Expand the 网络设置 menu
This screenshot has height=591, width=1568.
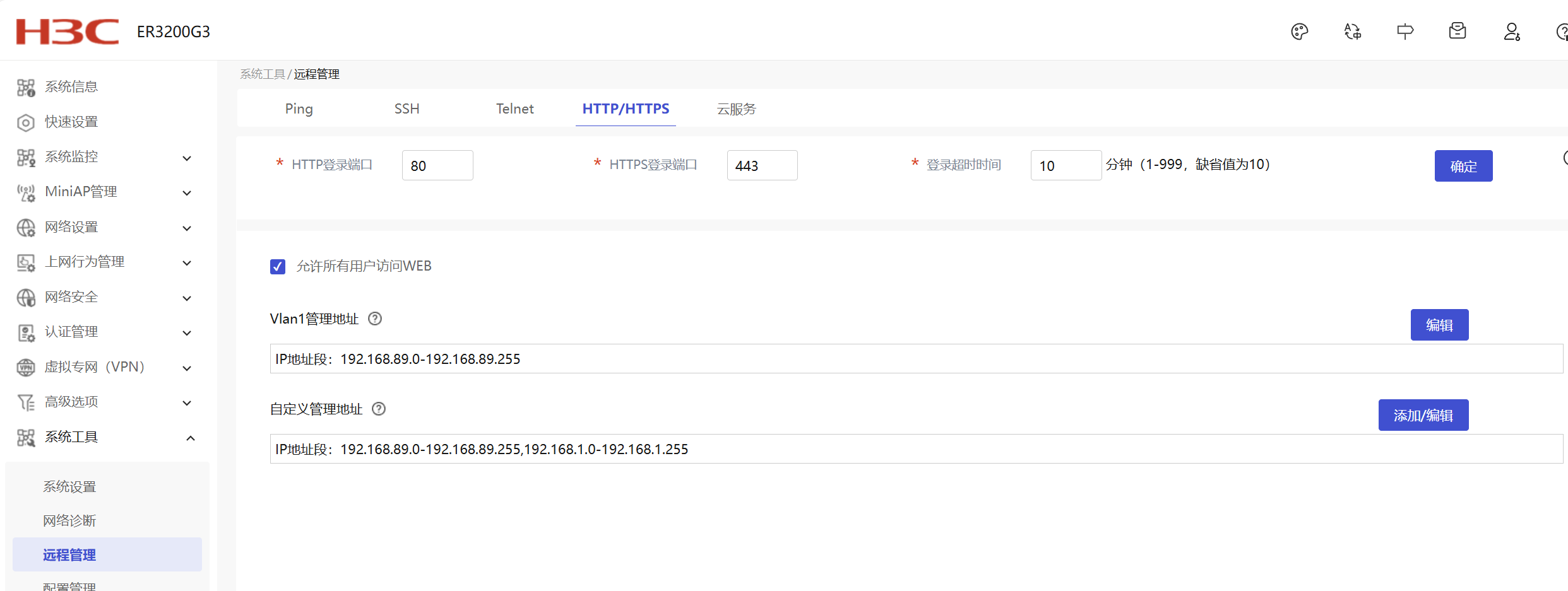pyautogui.click(x=104, y=227)
